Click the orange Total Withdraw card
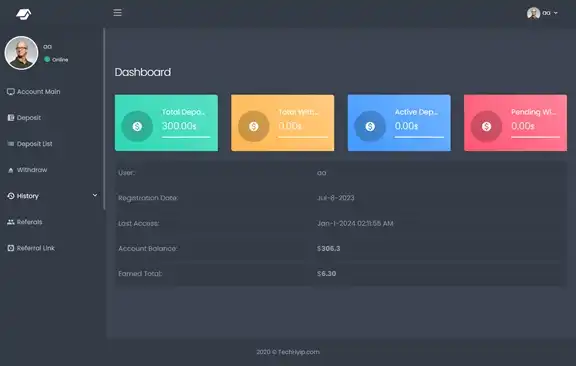The width and height of the screenshot is (576, 366). point(282,123)
